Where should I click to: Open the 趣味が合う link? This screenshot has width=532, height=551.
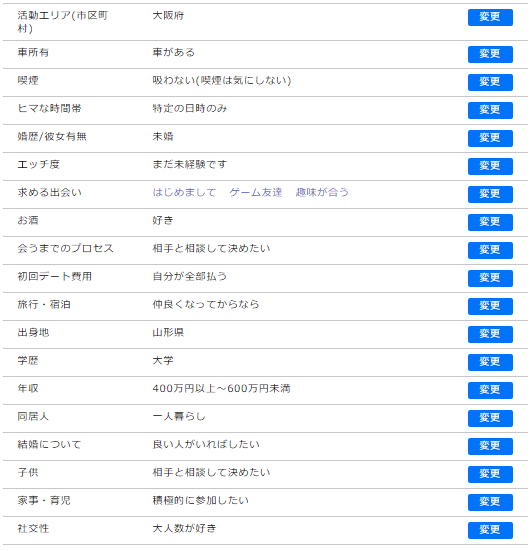click(322, 192)
